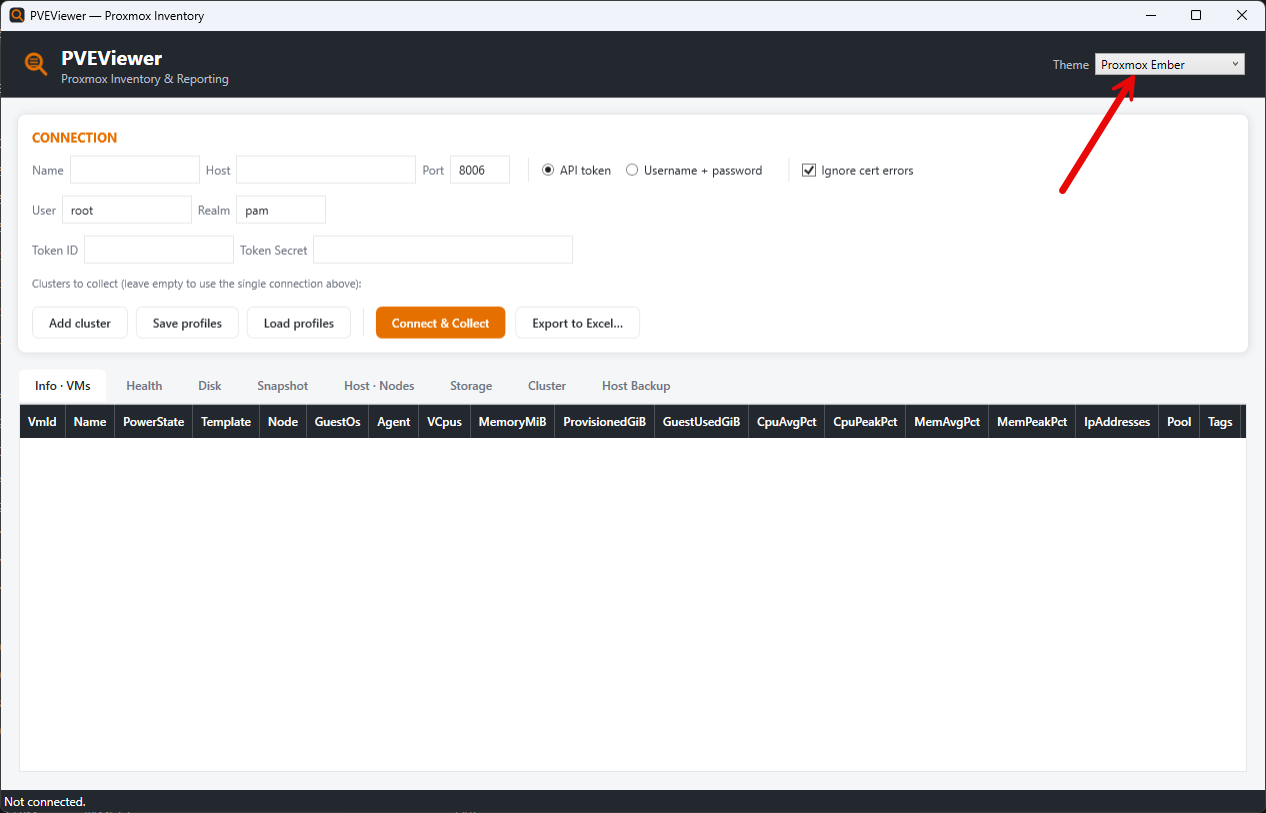Switch to the Storage tab
This screenshot has width=1266, height=813.
[x=471, y=386]
